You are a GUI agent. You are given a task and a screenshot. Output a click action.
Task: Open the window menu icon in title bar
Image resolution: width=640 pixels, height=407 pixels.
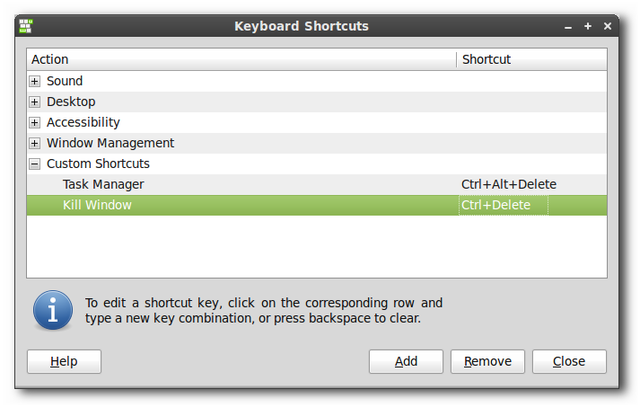[26, 26]
